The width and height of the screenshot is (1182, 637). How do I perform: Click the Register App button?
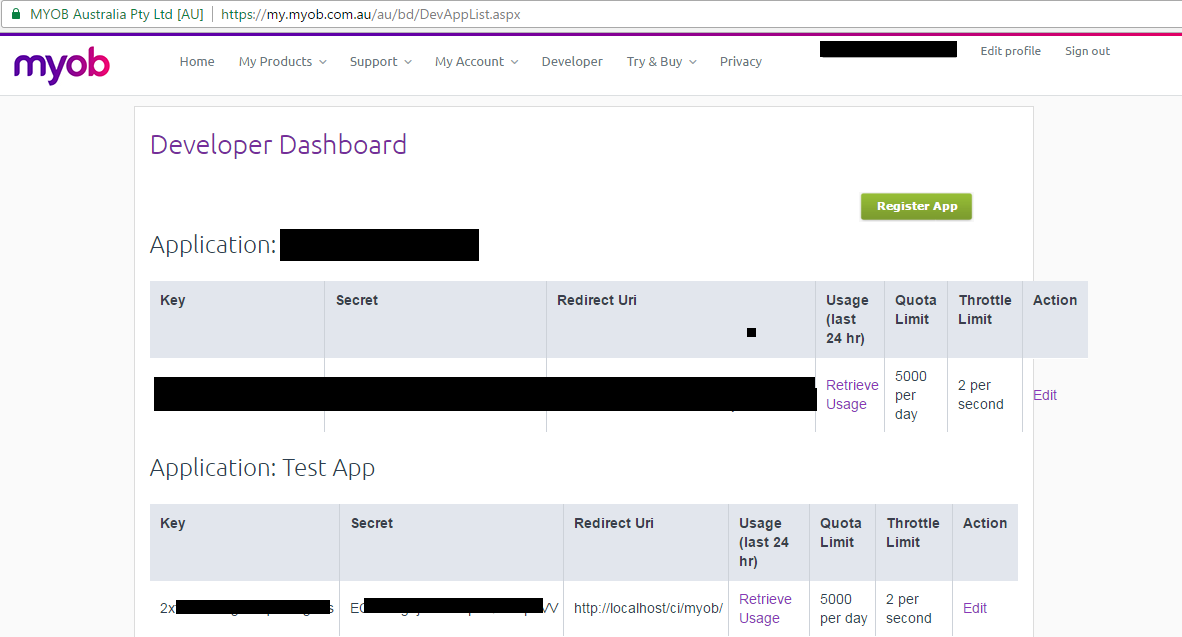915,206
